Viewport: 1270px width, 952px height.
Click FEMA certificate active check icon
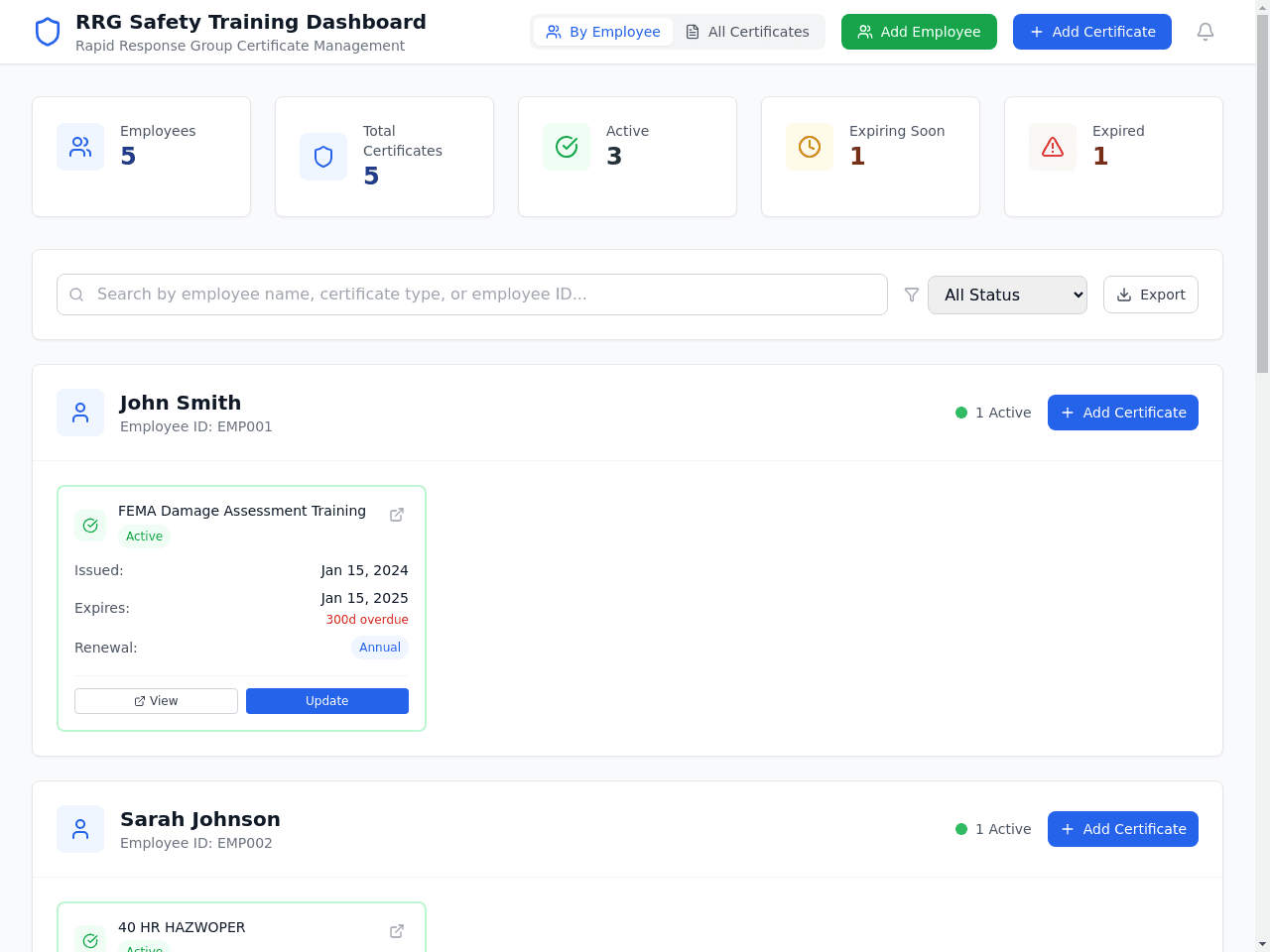(90, 526)
